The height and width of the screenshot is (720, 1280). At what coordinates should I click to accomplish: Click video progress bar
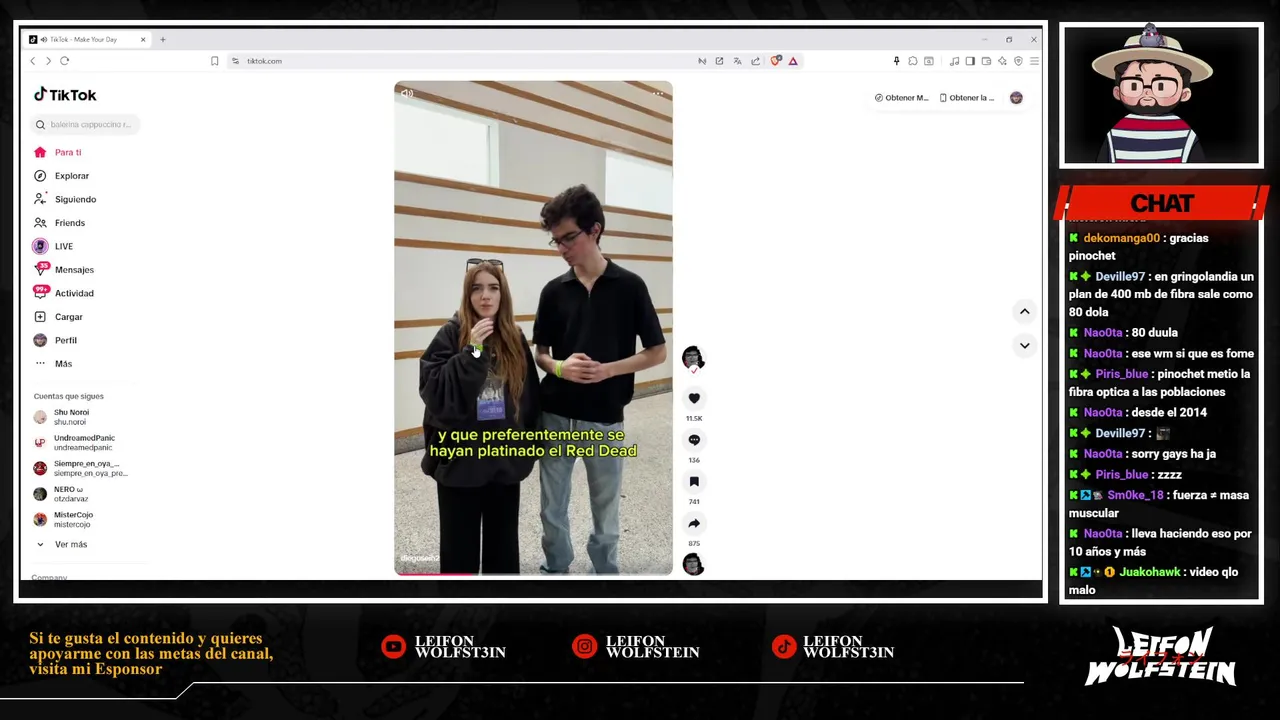(533, 574)
